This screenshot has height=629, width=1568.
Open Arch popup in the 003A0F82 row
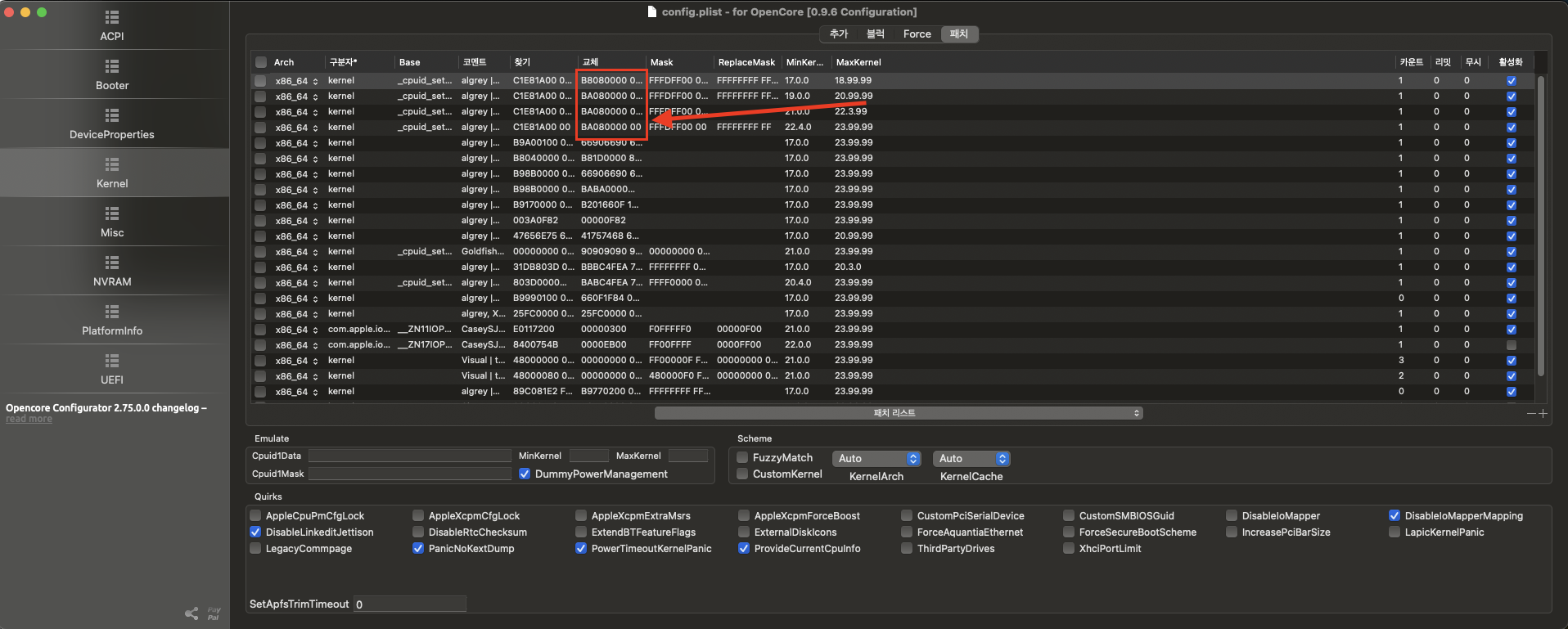tap(296, 221)
